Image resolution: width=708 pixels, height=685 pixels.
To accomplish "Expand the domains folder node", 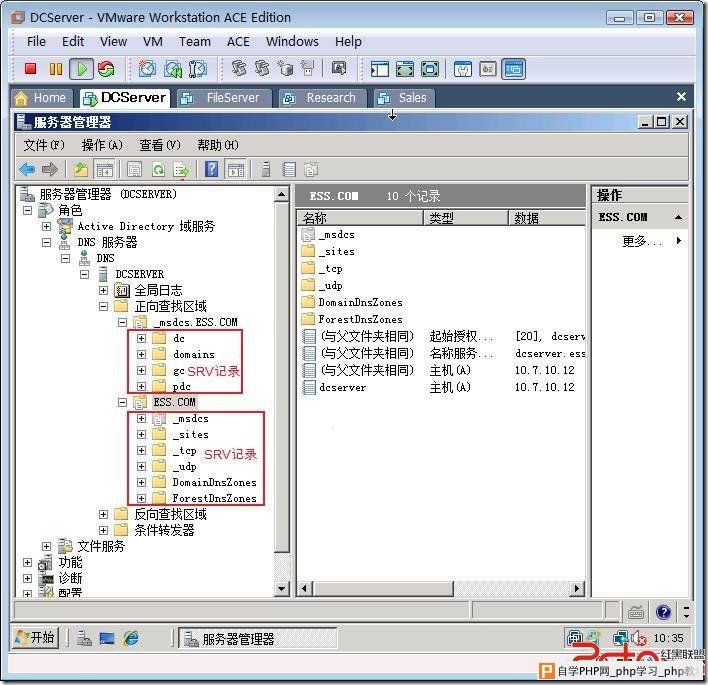I will click(x=141, y=354).
